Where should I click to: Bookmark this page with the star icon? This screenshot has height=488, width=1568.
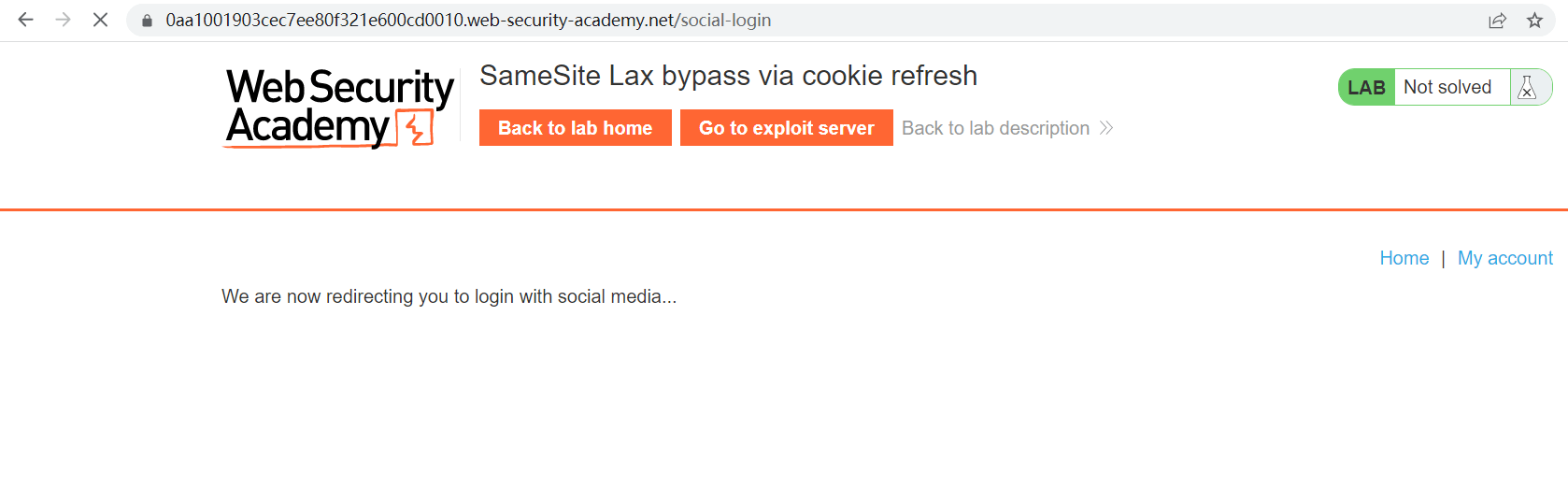1534,21
